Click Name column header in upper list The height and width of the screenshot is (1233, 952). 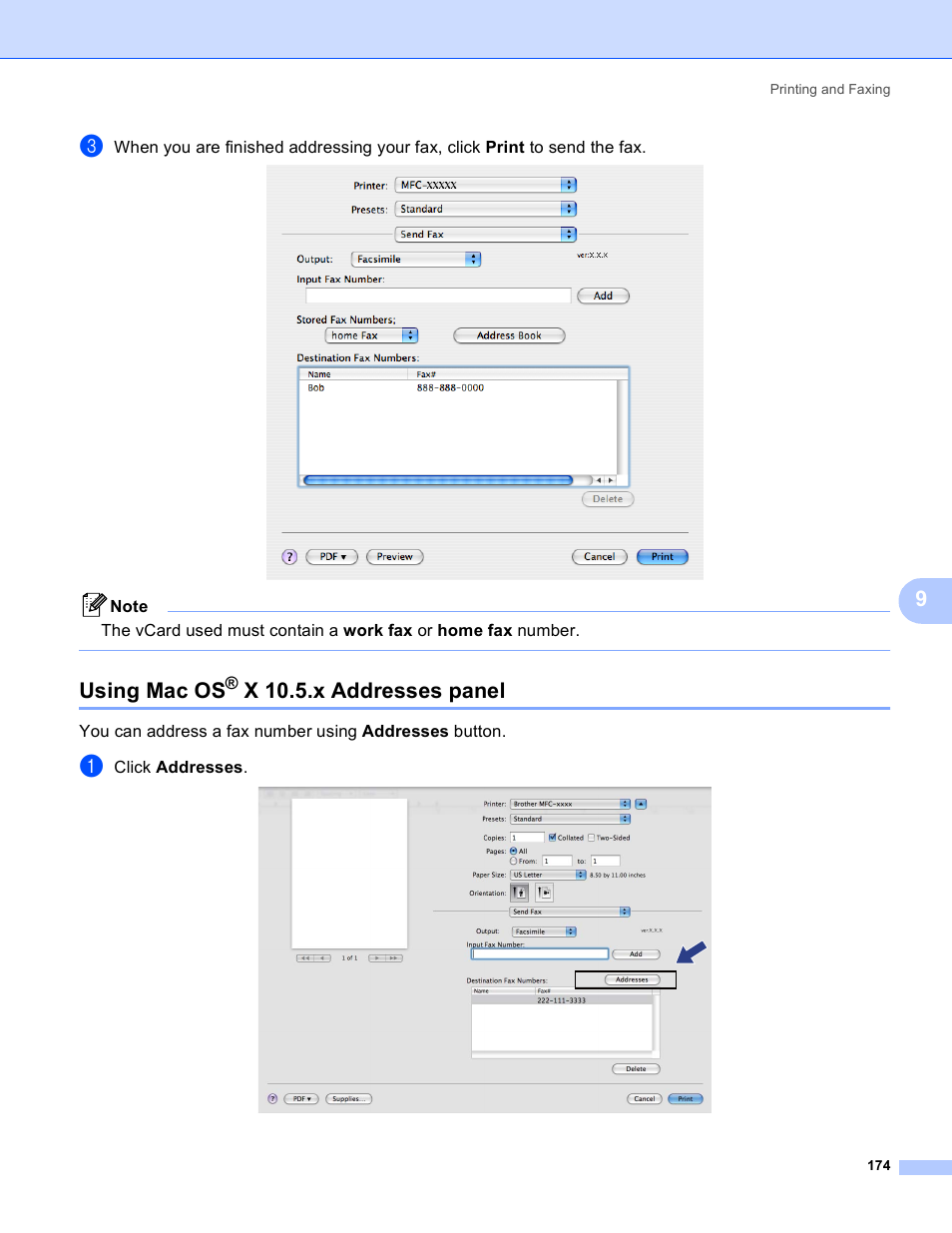[x=353, y=374]
